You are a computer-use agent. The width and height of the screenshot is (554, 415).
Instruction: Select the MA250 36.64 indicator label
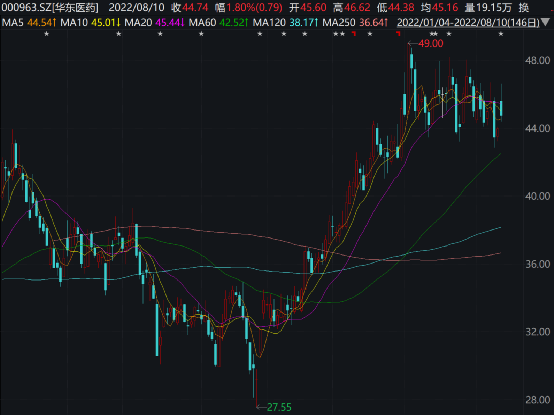355,23
